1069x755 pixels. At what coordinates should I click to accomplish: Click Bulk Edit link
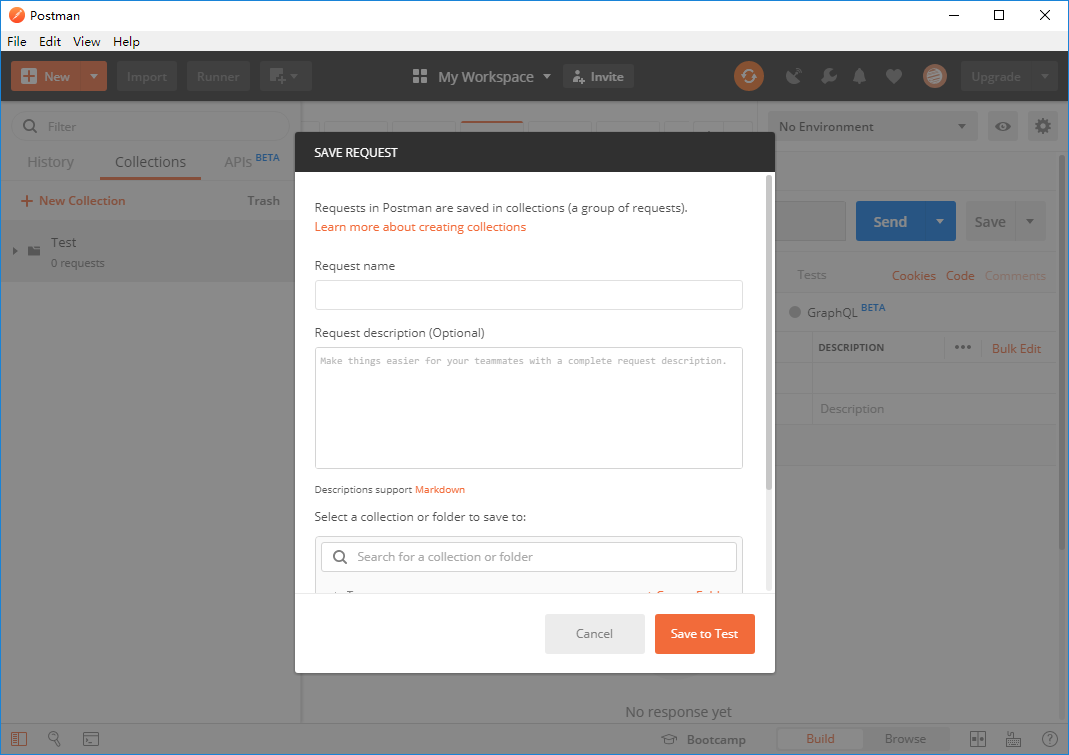[1016, 349]
